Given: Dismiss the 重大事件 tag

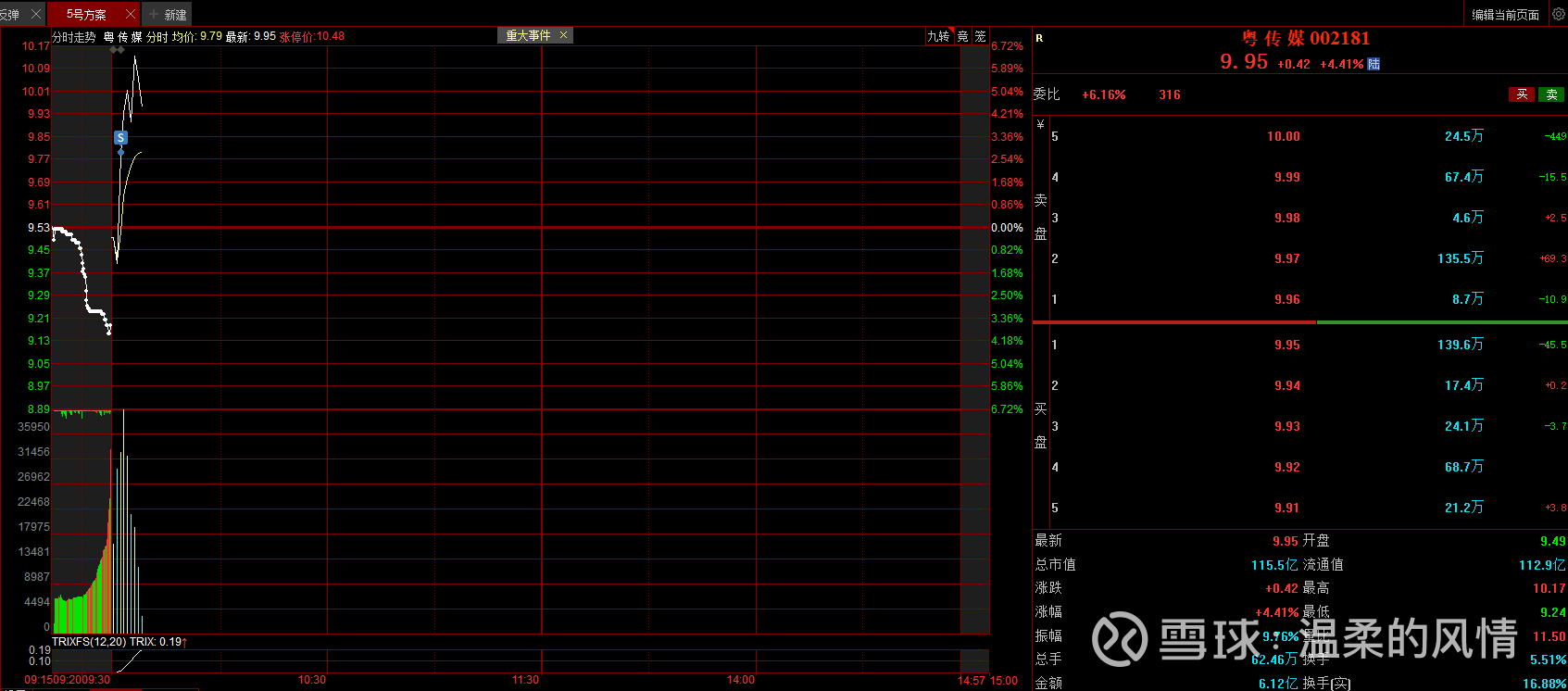Looking at the screenshot, I should pos(563,35).
